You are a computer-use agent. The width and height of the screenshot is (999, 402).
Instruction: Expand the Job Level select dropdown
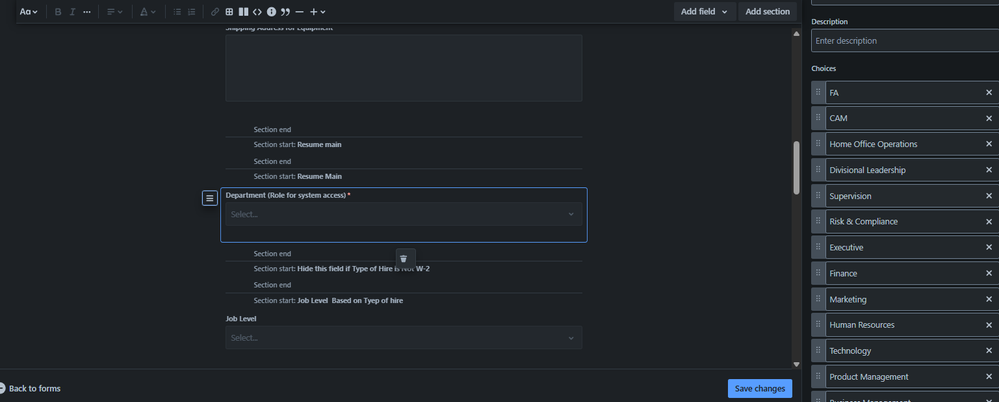point(403,338)
